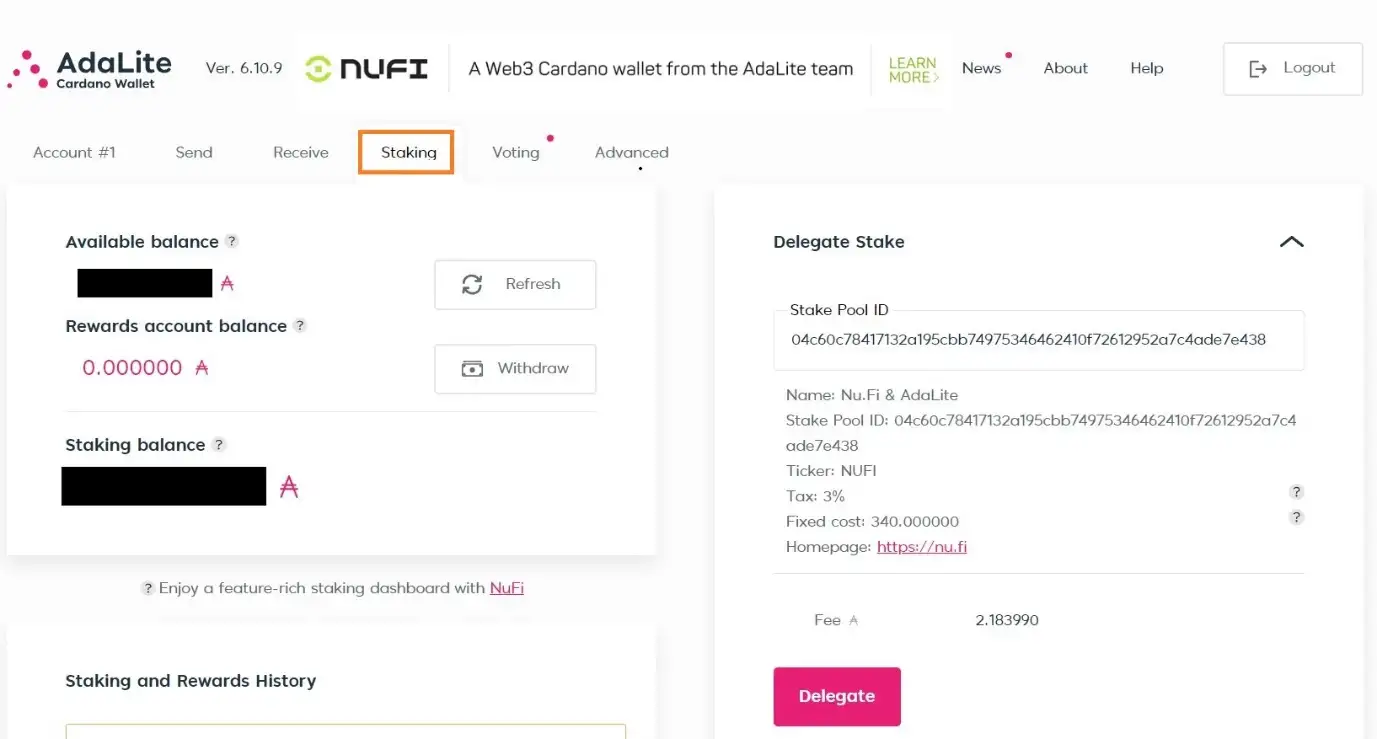Click the Refresh balance button
The height and width of the screenshot is (739, 1377).
[x=515, y=284]
